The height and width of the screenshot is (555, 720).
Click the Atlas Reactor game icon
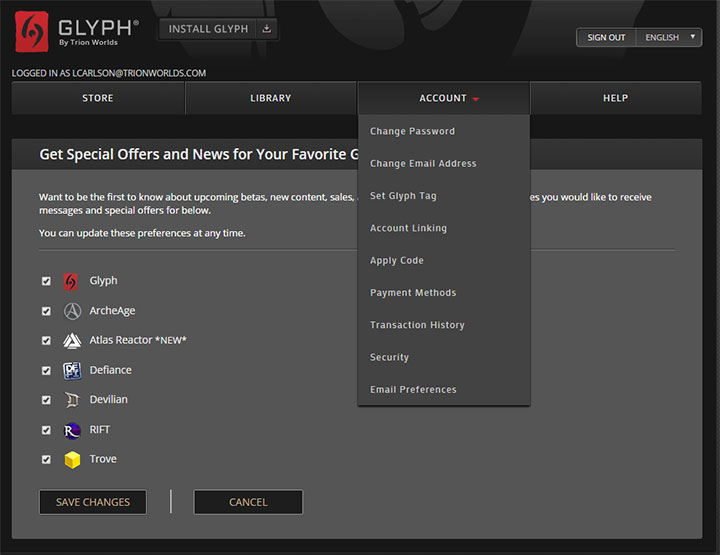tap(72, 341)
